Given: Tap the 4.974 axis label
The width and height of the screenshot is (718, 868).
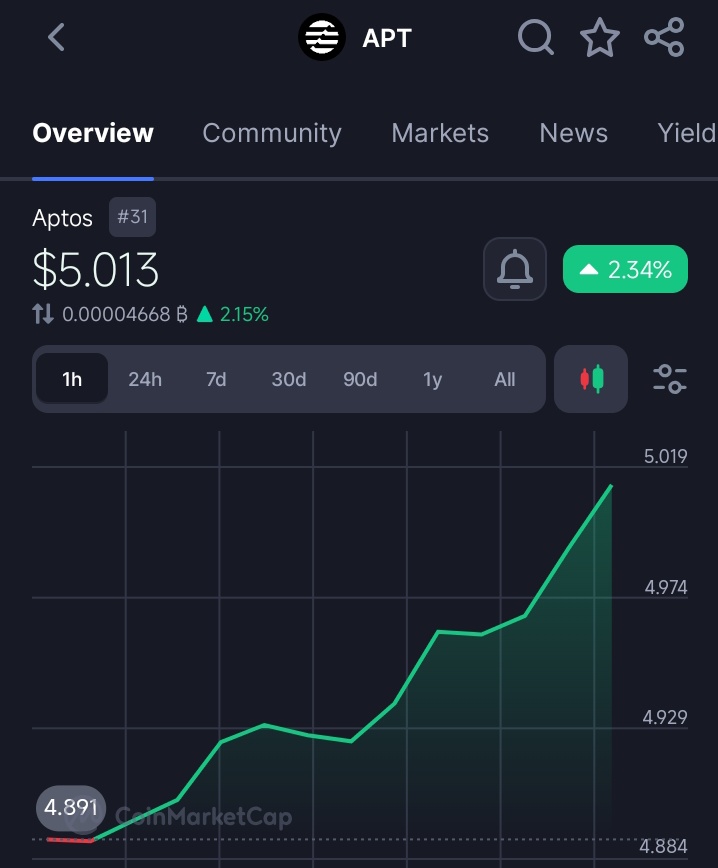Looking at the screenshot, I should coord(666,587).
